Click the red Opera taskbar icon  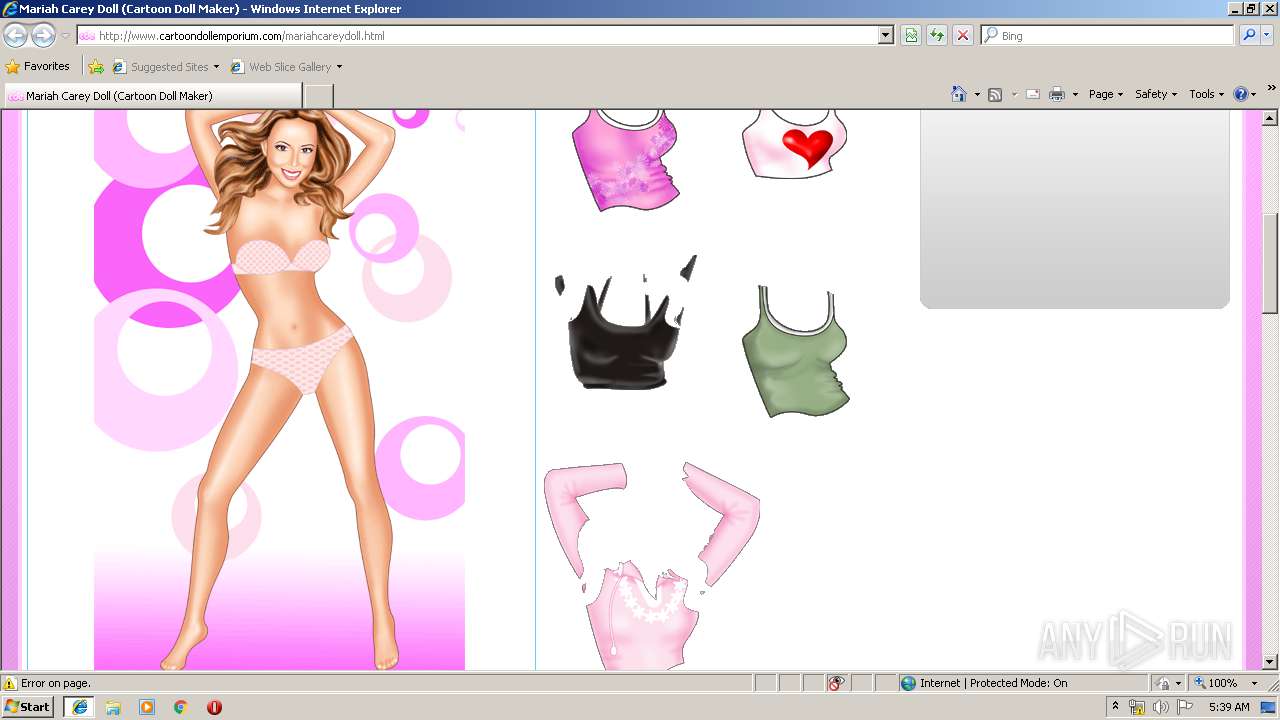click(x=214, y=707)
